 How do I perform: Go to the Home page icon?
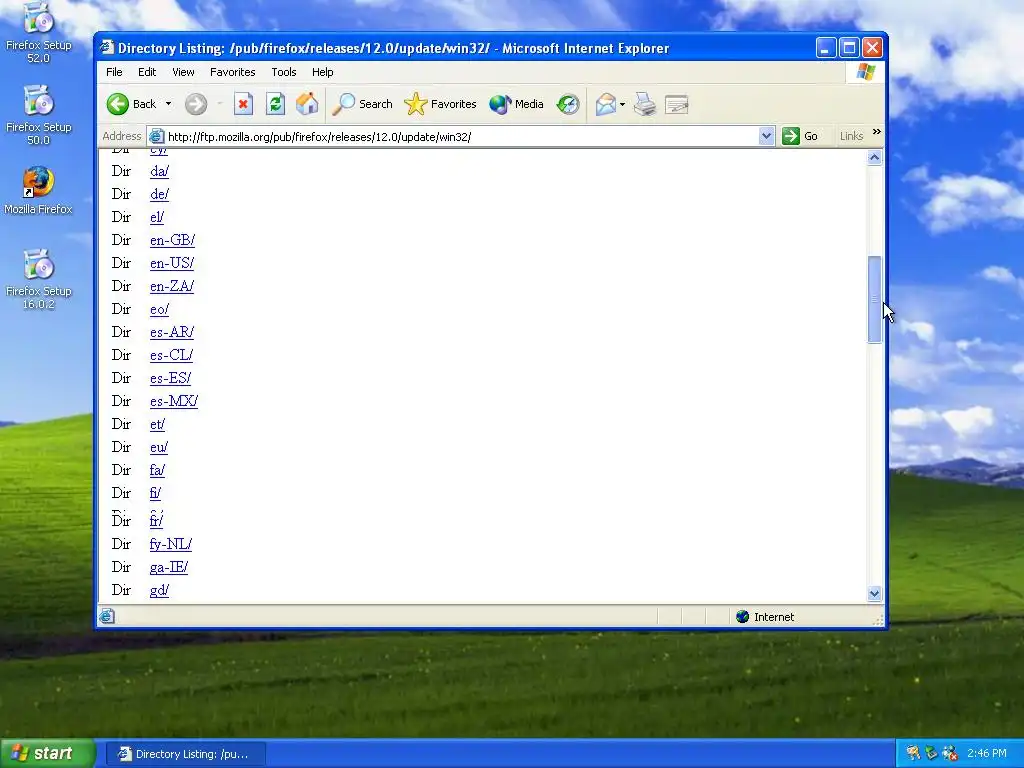(307, 104)
